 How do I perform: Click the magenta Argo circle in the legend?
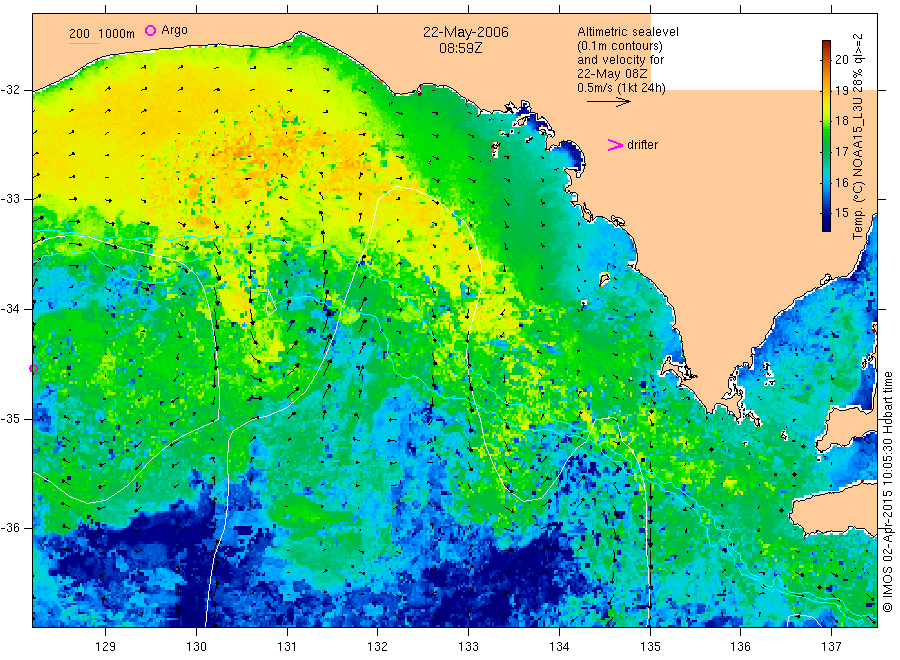150,30
